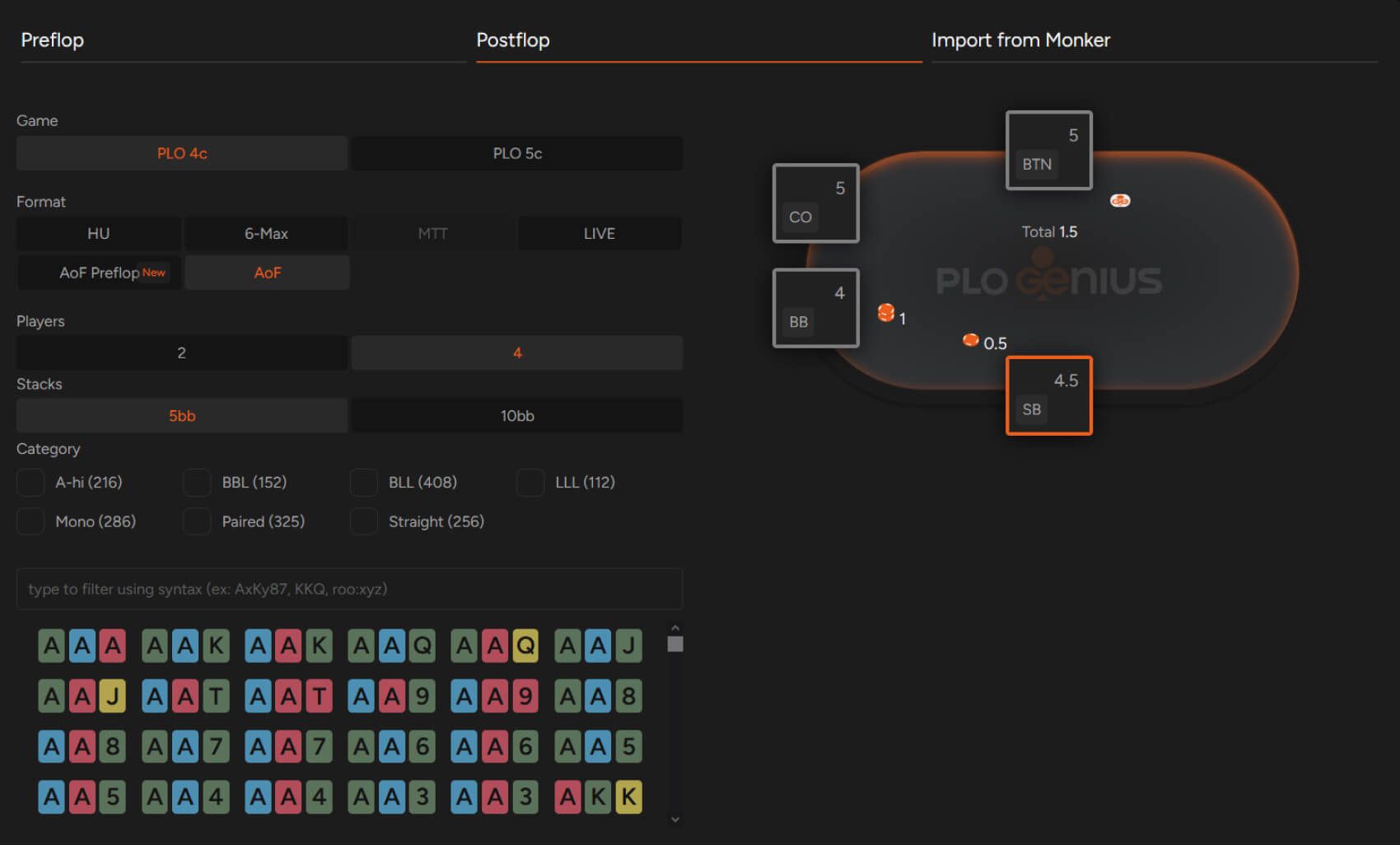This screenshot has height=845, width=1400.
Task: Select the AAK flop starting with green A
Action: click(185, 646)
